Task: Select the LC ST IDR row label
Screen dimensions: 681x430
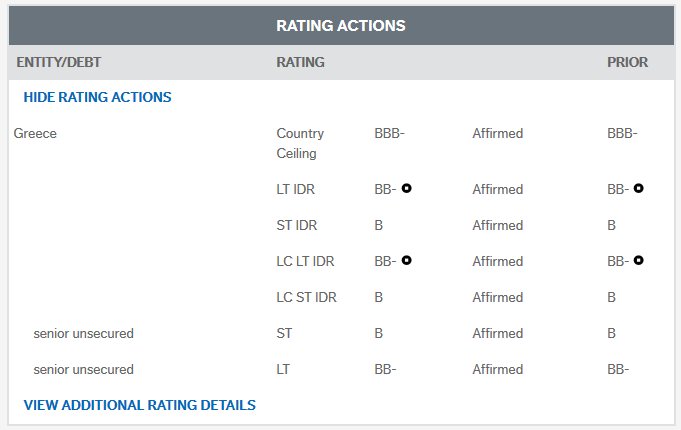Action: (x=303, y=297)
